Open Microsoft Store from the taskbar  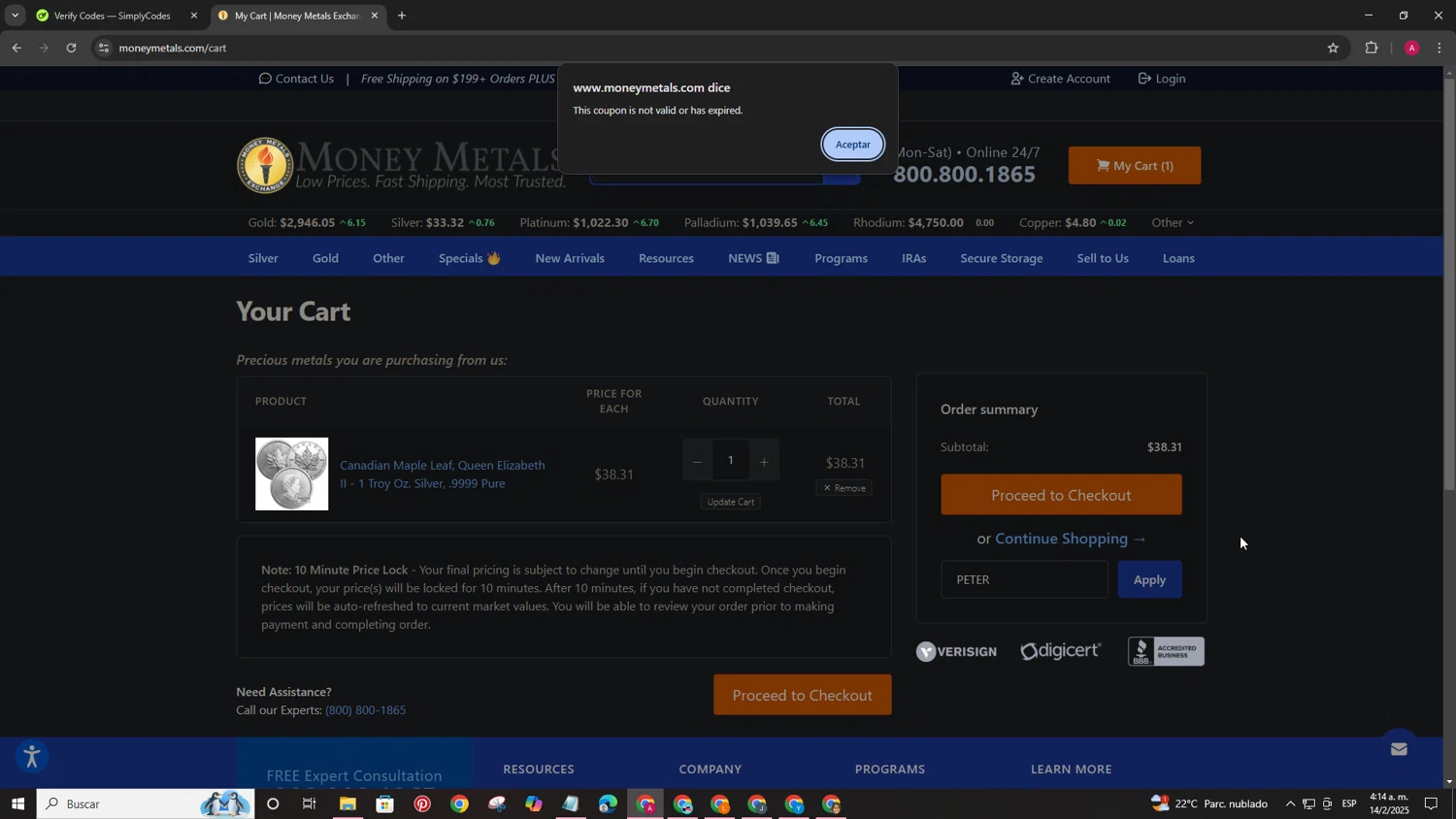(x=385, y=804)
